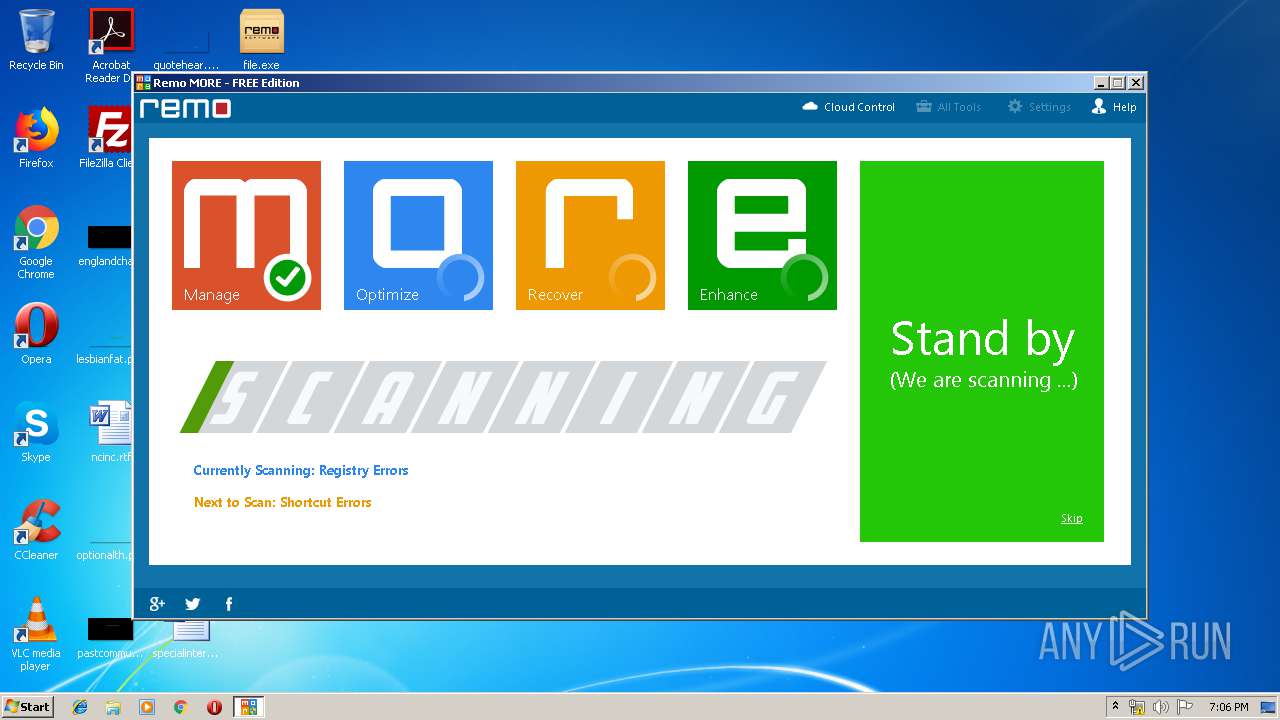Open the FileZilla Client desktop shortcut

click(108, 138)
